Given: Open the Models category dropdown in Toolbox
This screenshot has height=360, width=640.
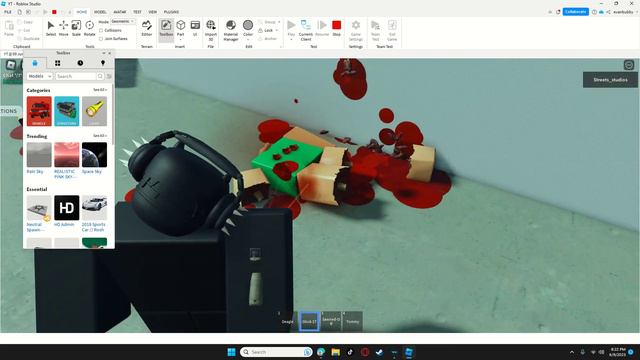Looking at the screenshot, I should (40, 76).
